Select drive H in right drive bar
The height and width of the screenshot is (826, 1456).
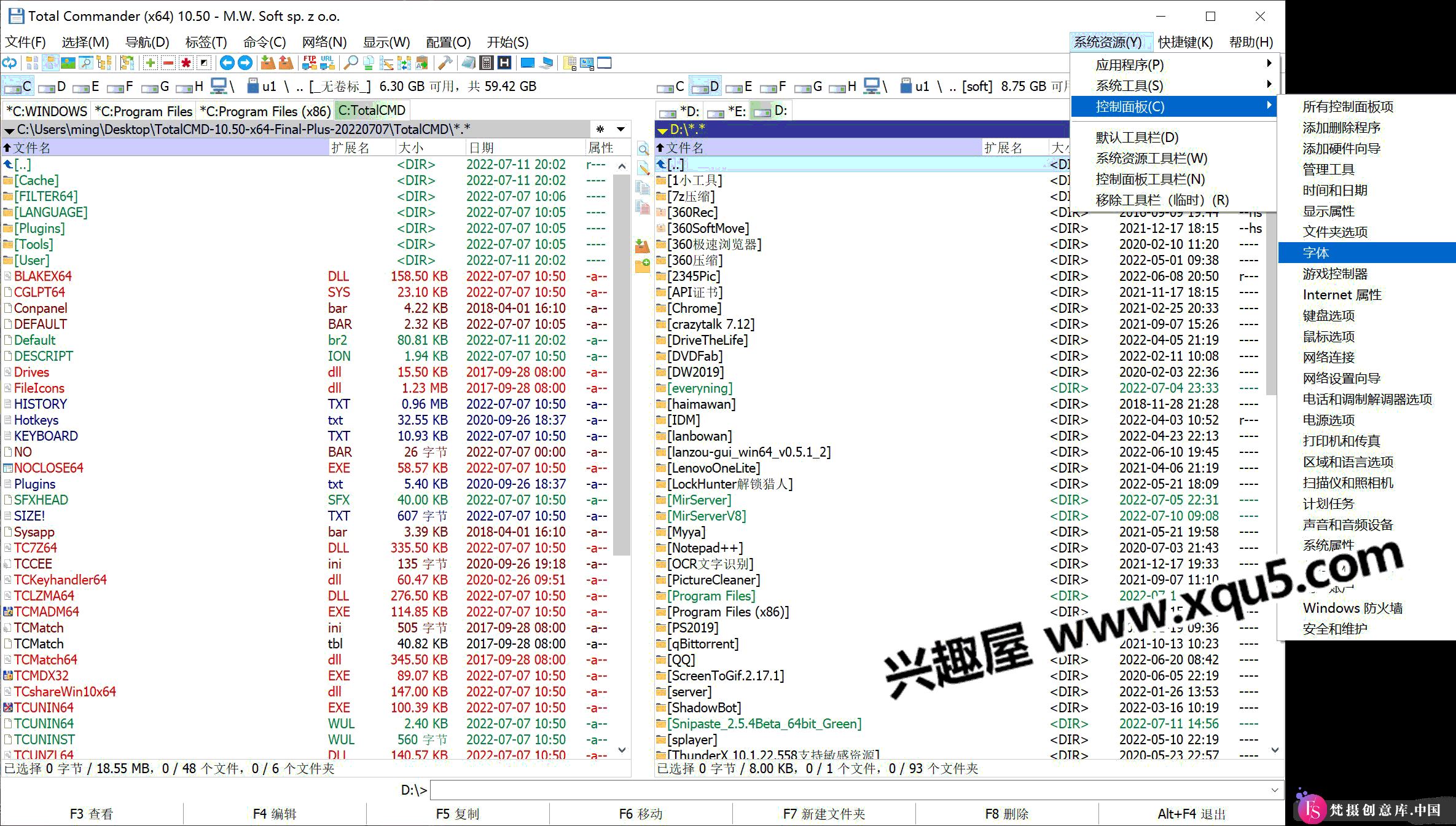coord(843,86)
